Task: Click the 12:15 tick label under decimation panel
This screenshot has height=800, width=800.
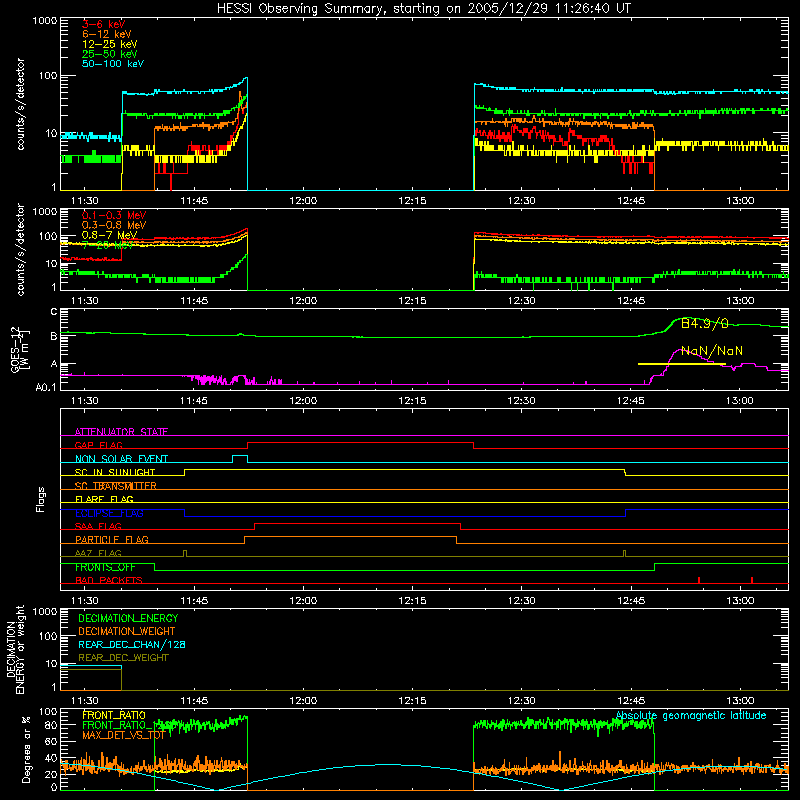Action: coord(412,701)
